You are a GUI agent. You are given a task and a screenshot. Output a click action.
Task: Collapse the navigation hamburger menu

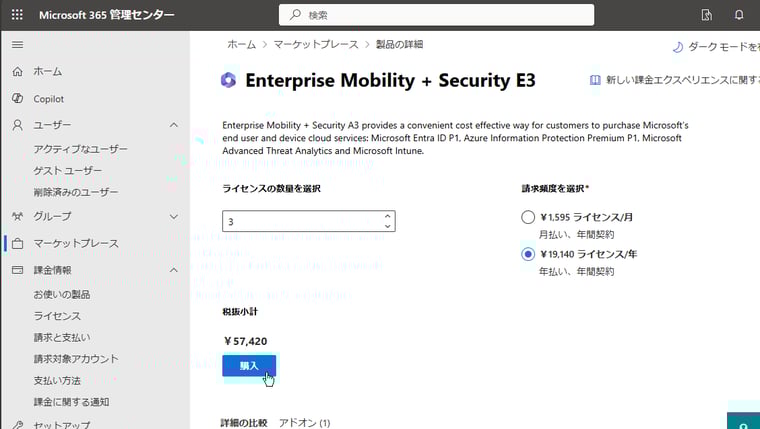[17, 45]
